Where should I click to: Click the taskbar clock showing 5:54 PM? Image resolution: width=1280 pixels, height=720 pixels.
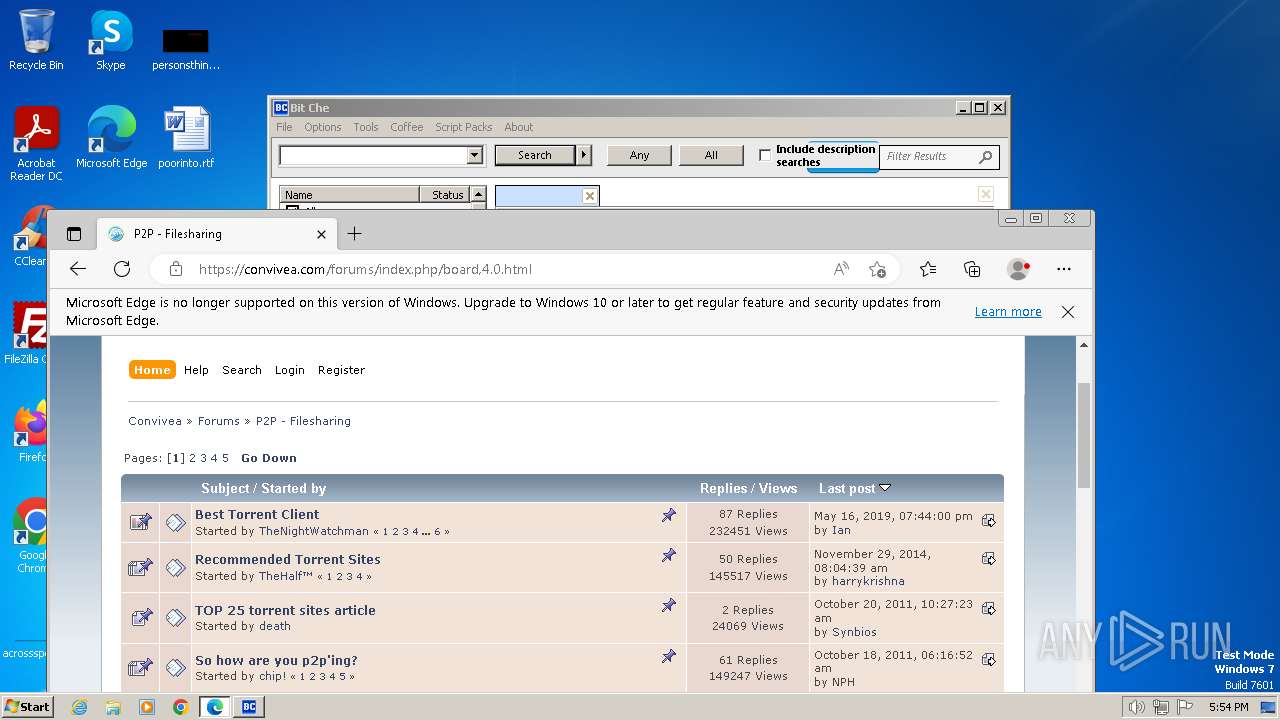(x=1228, y=707)
